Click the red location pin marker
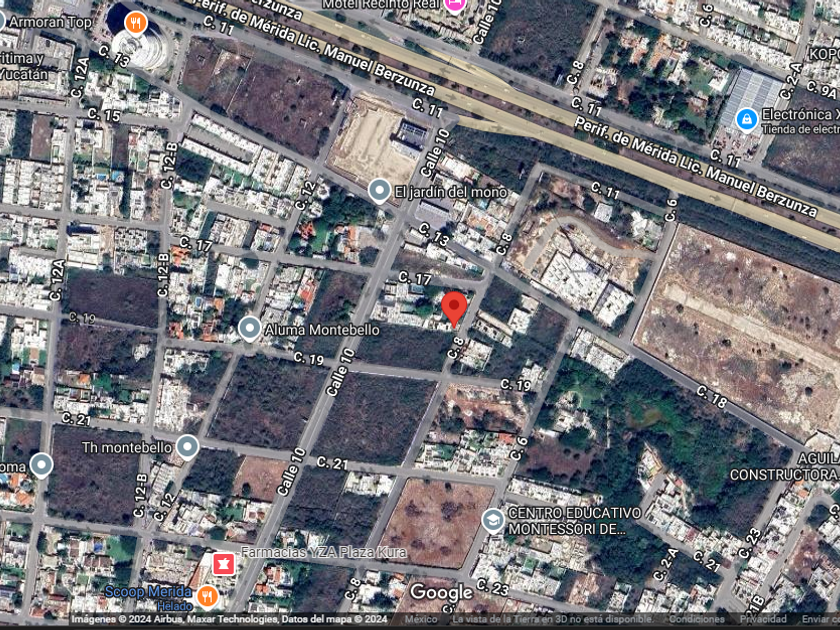The image size is (840, 630). 454,309
